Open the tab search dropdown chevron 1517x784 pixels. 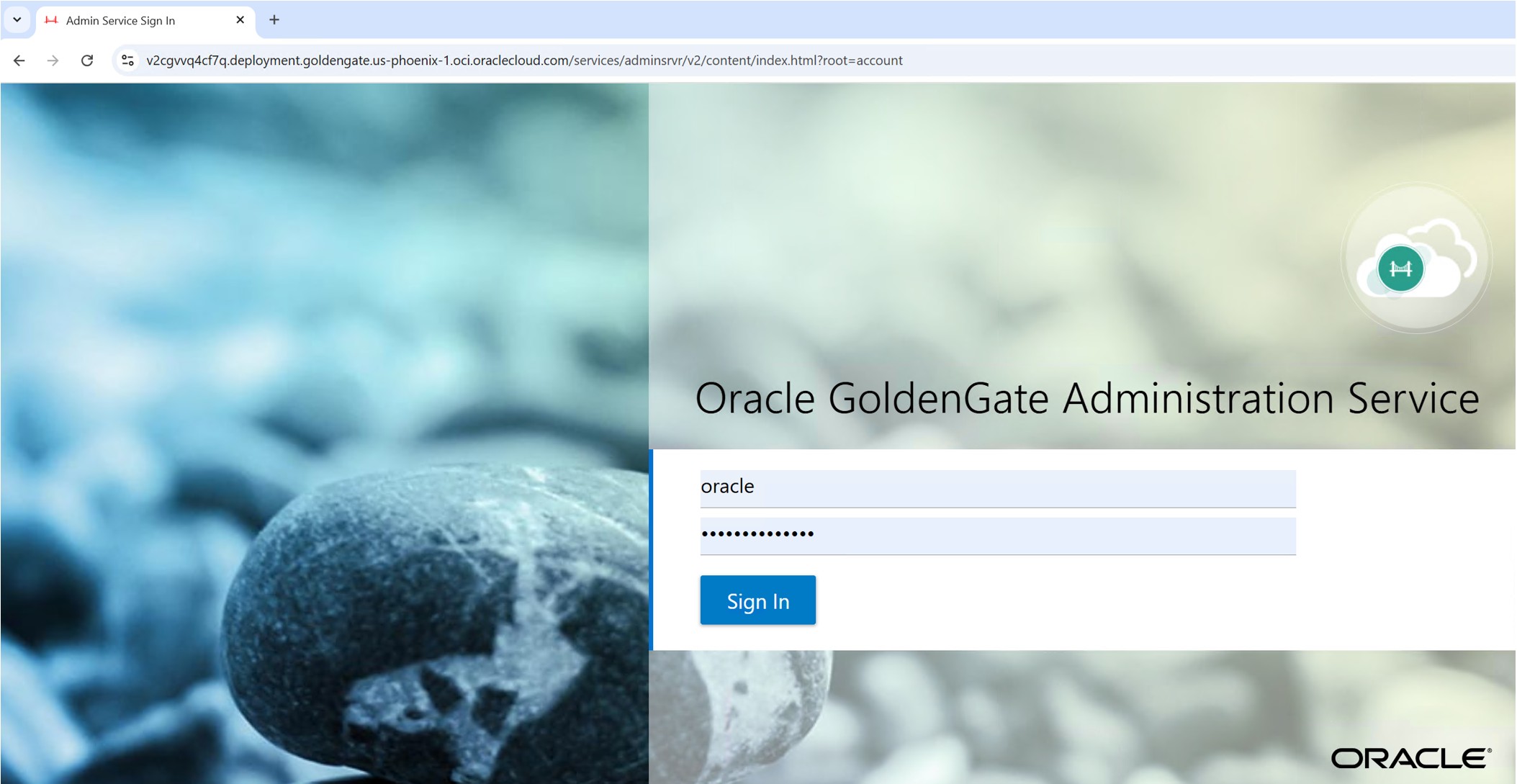(17, 19)
